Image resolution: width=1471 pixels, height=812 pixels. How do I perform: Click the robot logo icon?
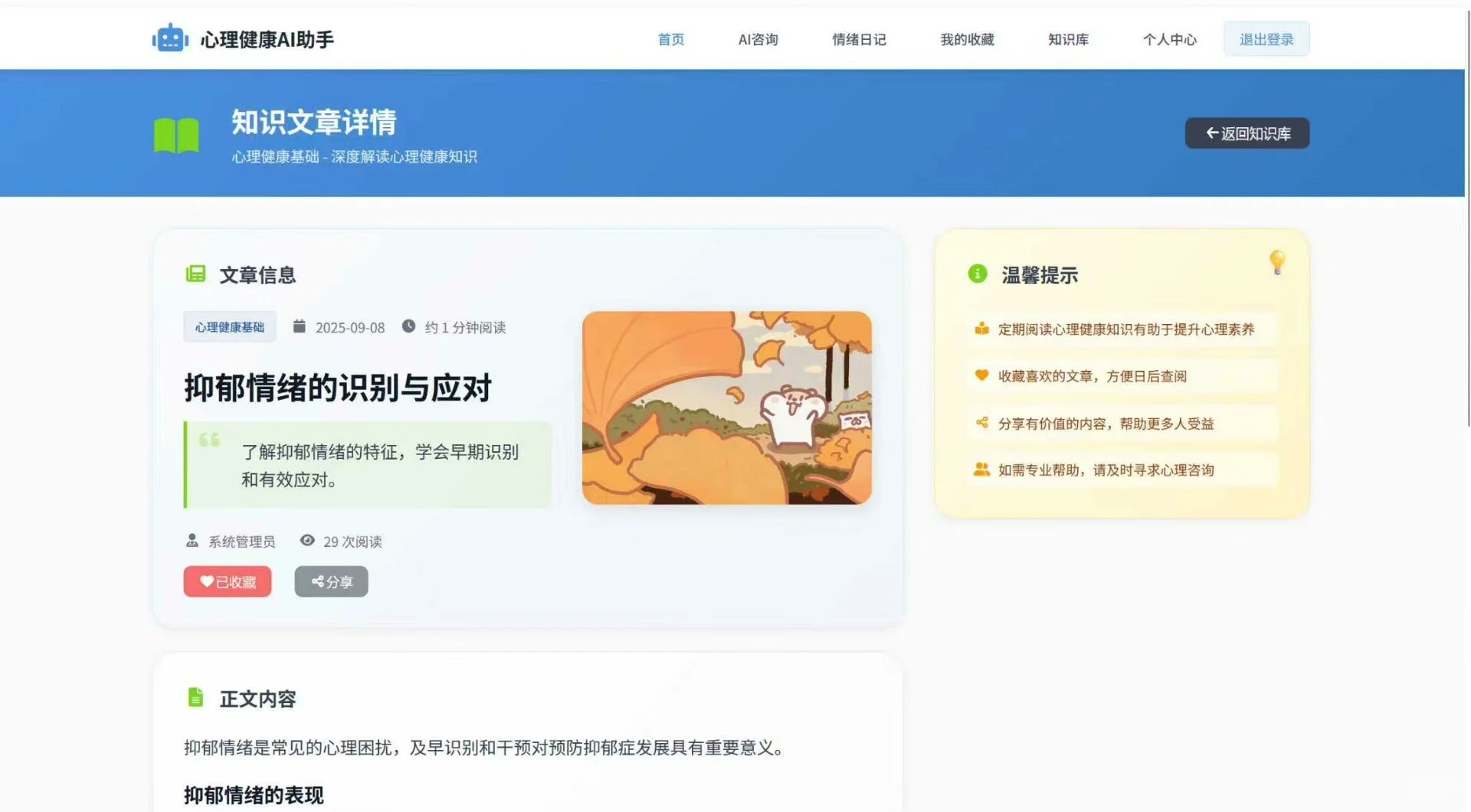tap(169, 38)
